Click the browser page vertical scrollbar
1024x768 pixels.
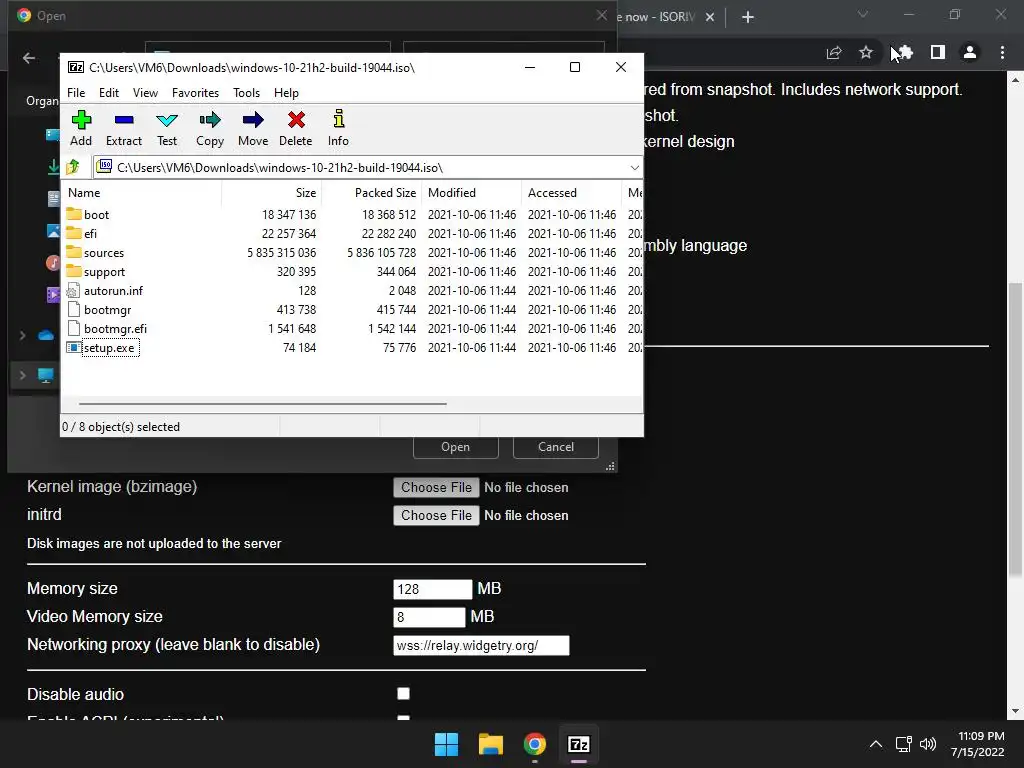(1015, 429)
